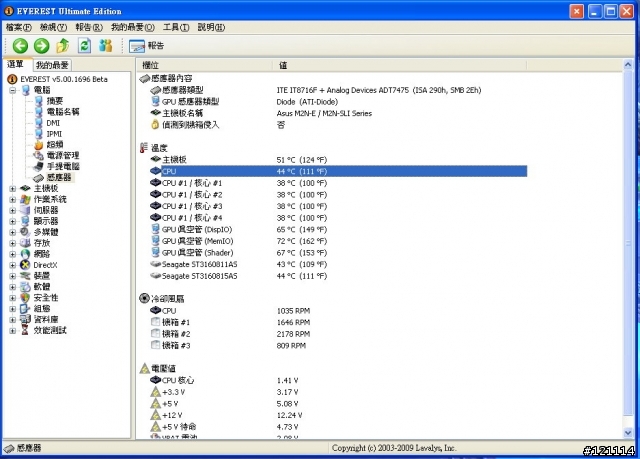Screen dimensions: 640x459
Task: Click the 安全性 shield icon
Action: click(25, 298)
